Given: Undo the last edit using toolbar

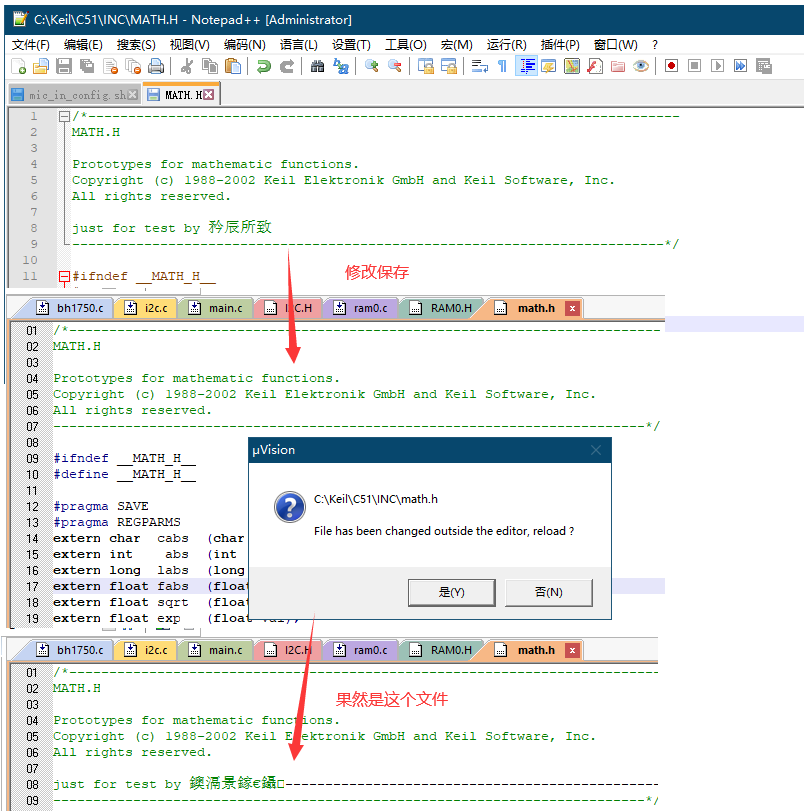Looking at the screenshot, I should pyautogui.click(x=264, y=66).
